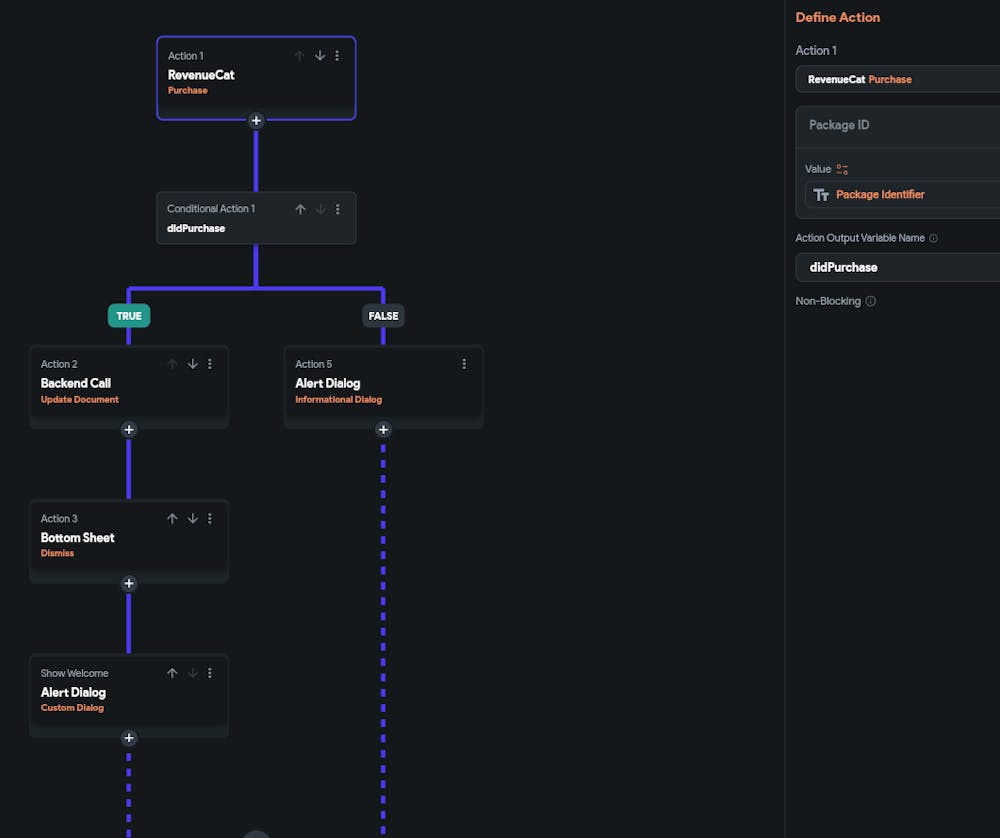Click Update Document text in Action 2
The image size is (1000, 838).
pos(80,400)
